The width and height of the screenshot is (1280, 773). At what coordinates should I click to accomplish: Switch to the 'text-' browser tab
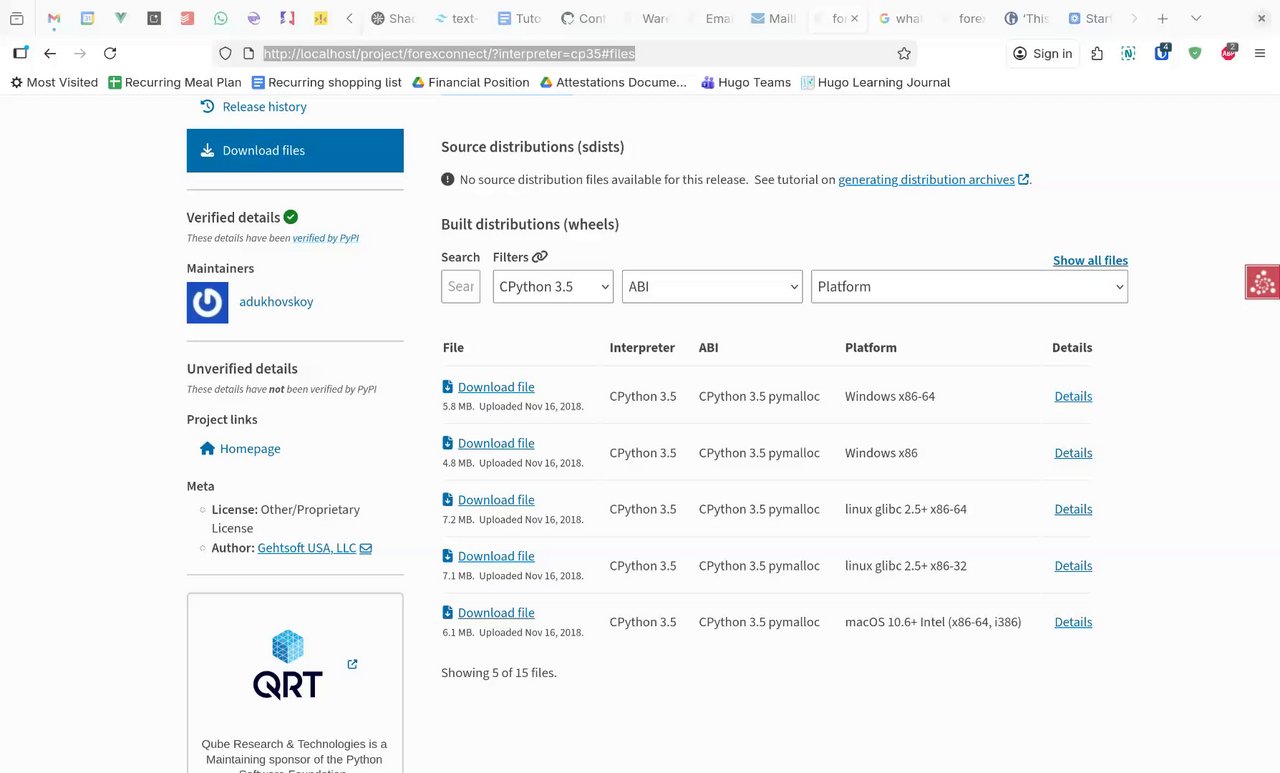[457, 19]
